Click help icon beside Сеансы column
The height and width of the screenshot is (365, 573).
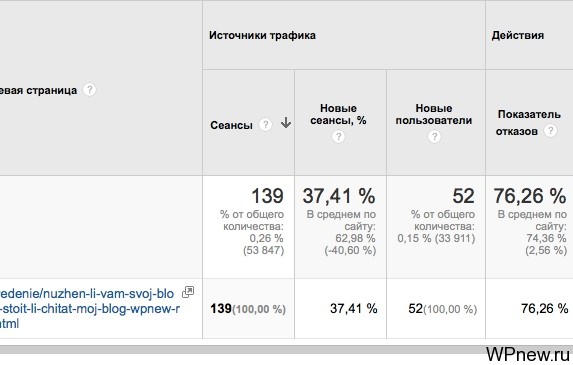coord(265,125)
